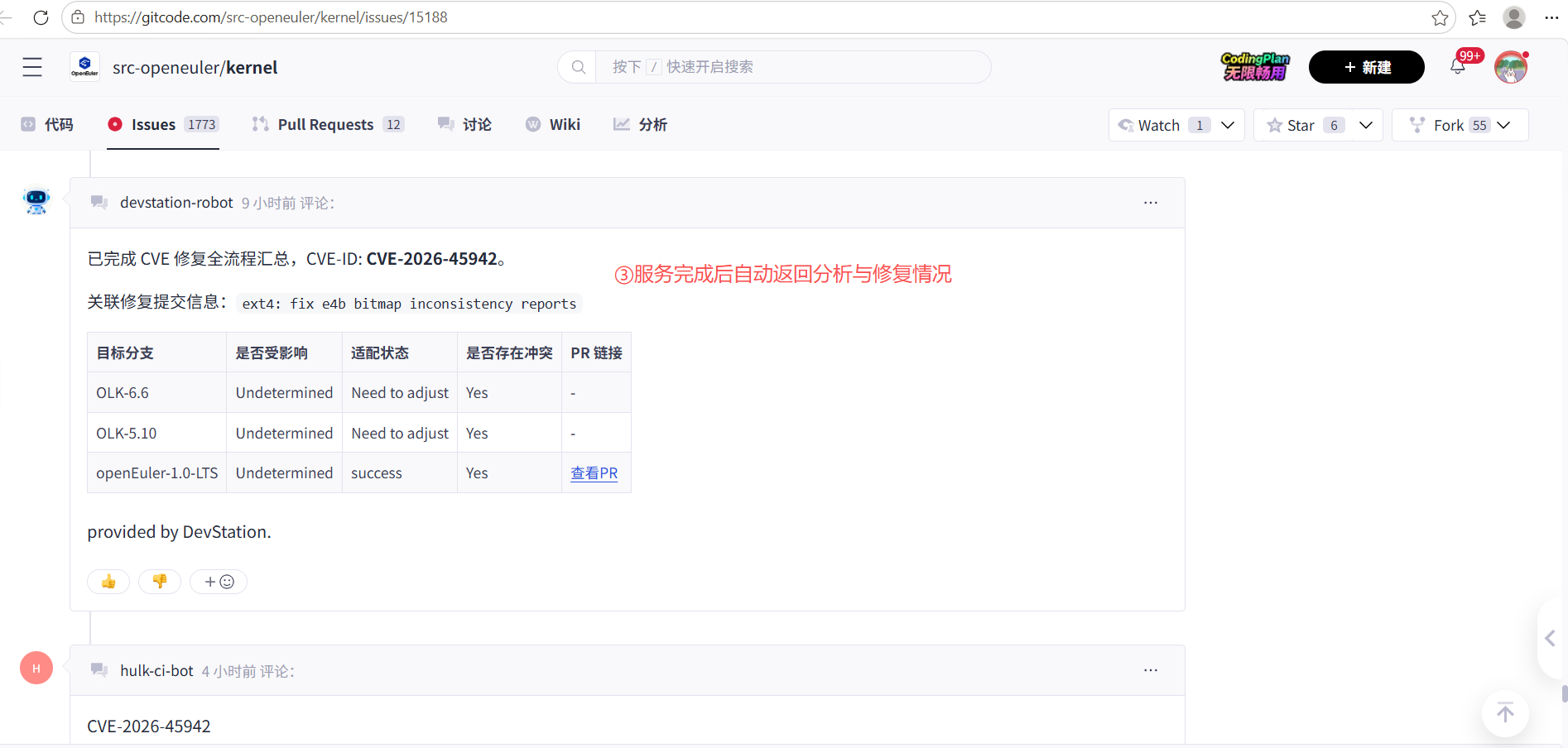Open the hamburger navigation menu
The image size is (1568, 748).
32,67
